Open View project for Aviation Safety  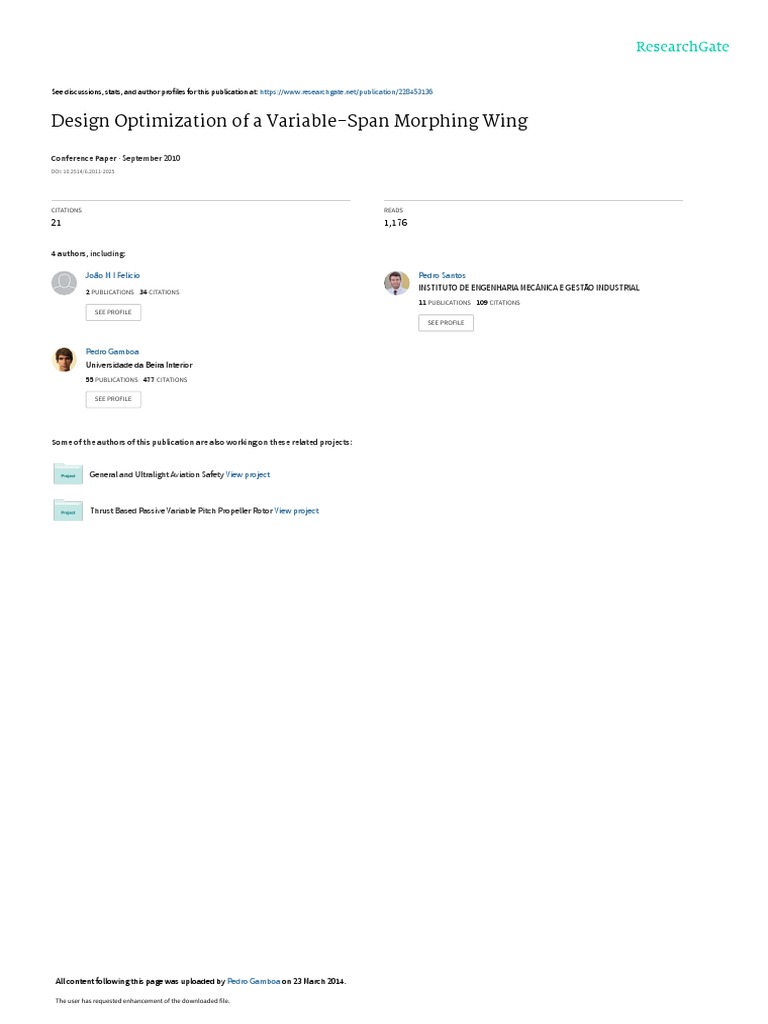pos(248,475)
